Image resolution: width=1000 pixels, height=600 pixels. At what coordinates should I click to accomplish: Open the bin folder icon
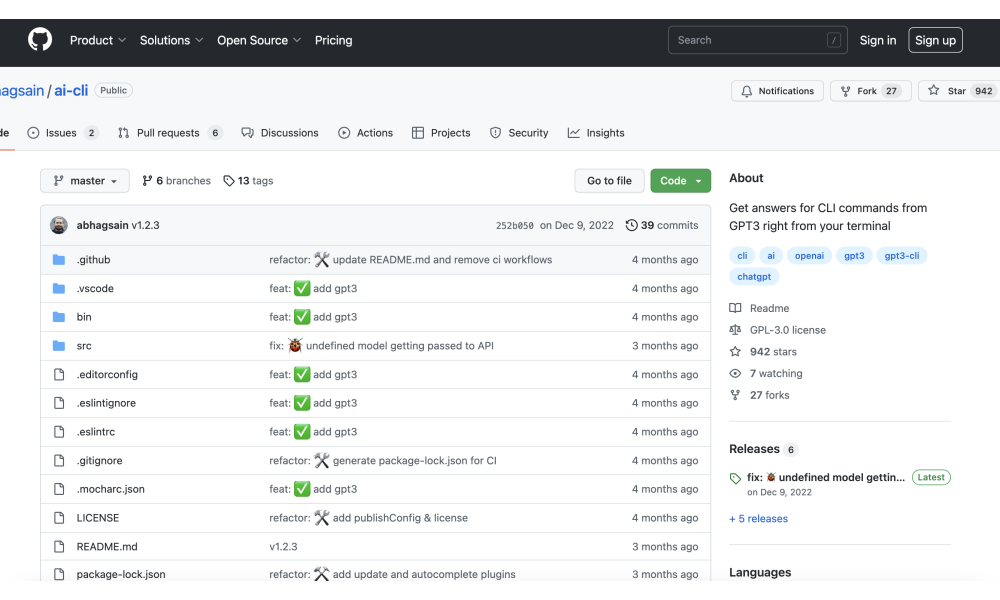pos(59,317)
